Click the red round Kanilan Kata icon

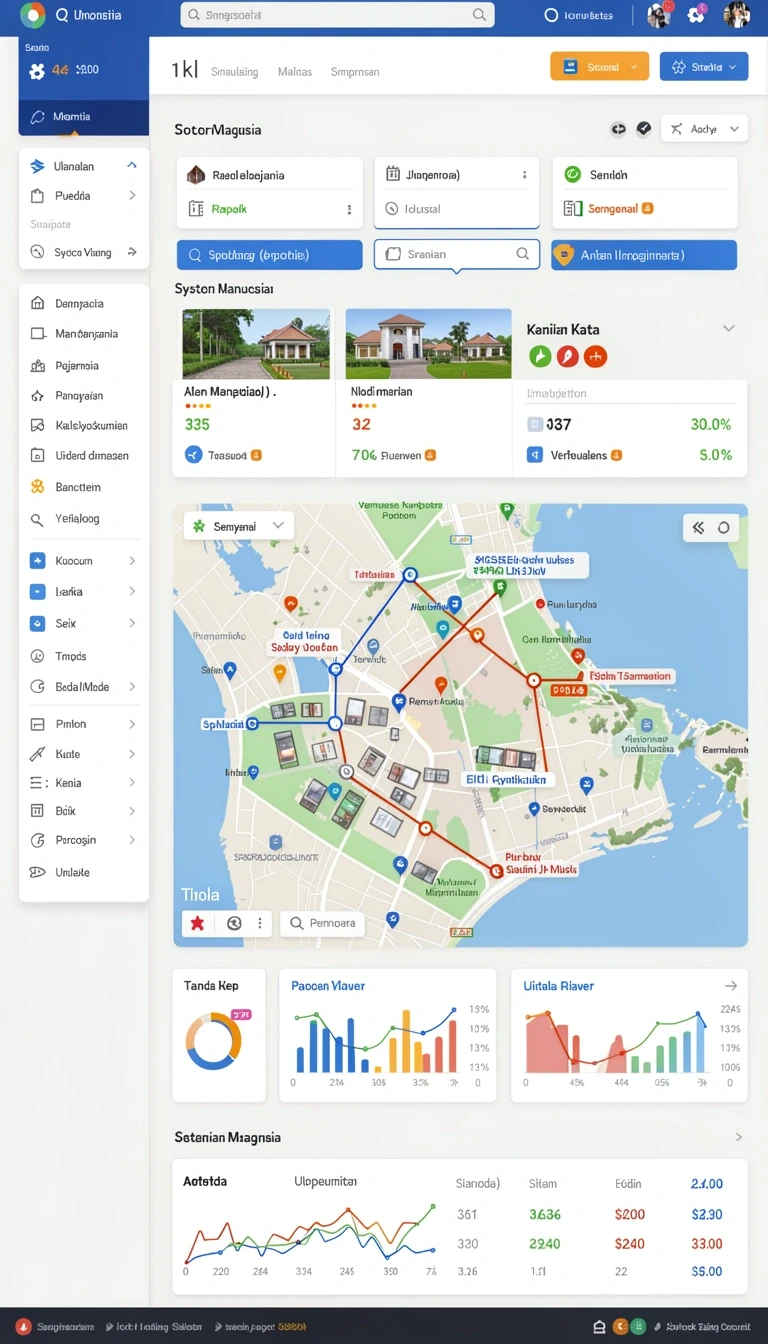(x=567, y=355)
